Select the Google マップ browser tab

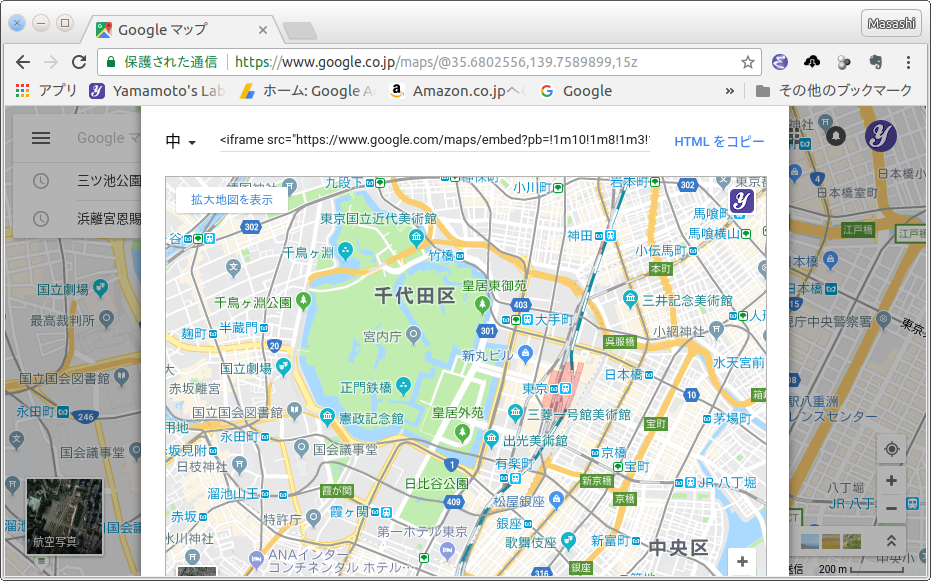[184, 30]
